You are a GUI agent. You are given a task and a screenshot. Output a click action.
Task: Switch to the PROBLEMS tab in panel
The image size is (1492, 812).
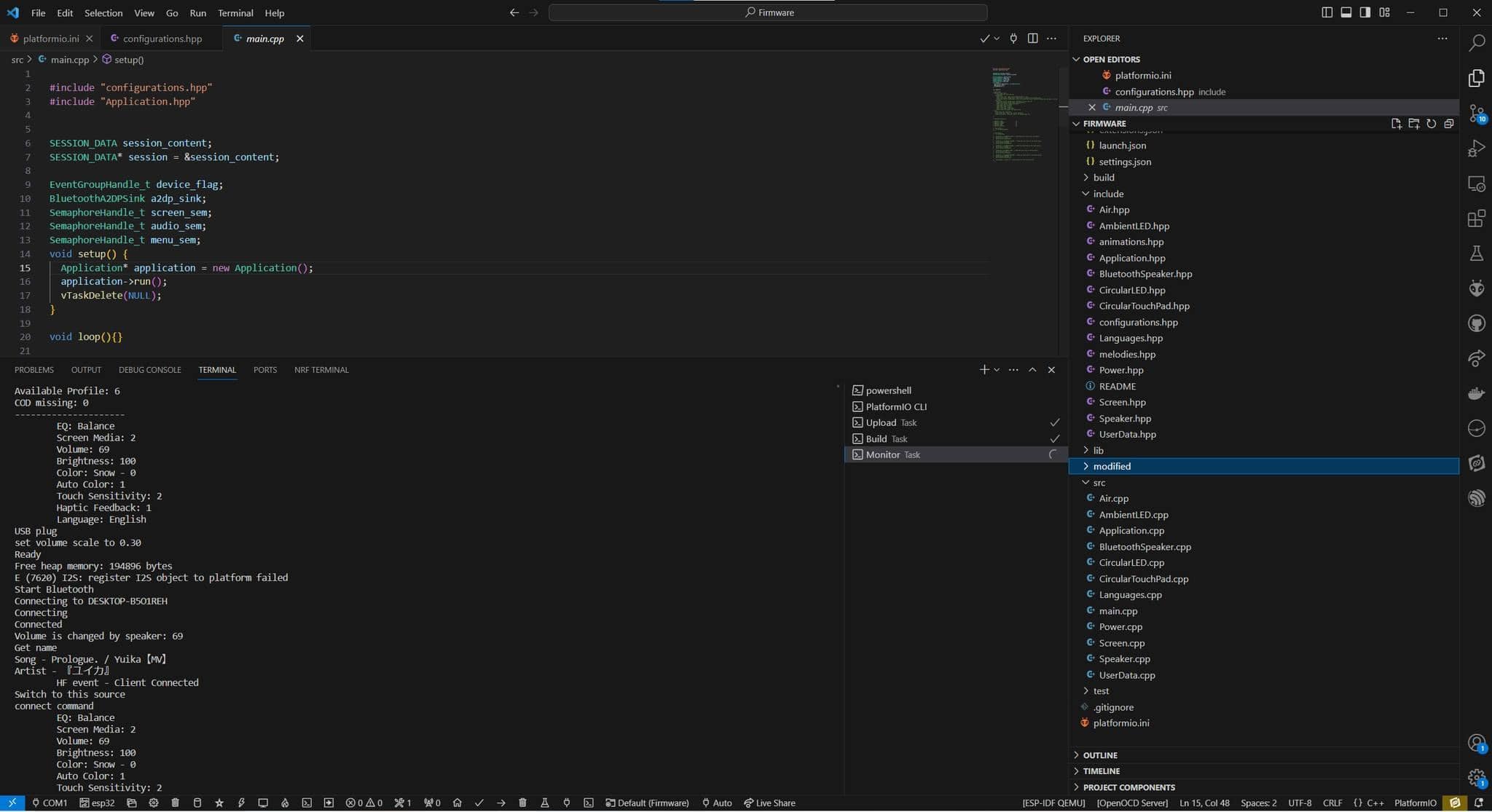coord(34,369)
